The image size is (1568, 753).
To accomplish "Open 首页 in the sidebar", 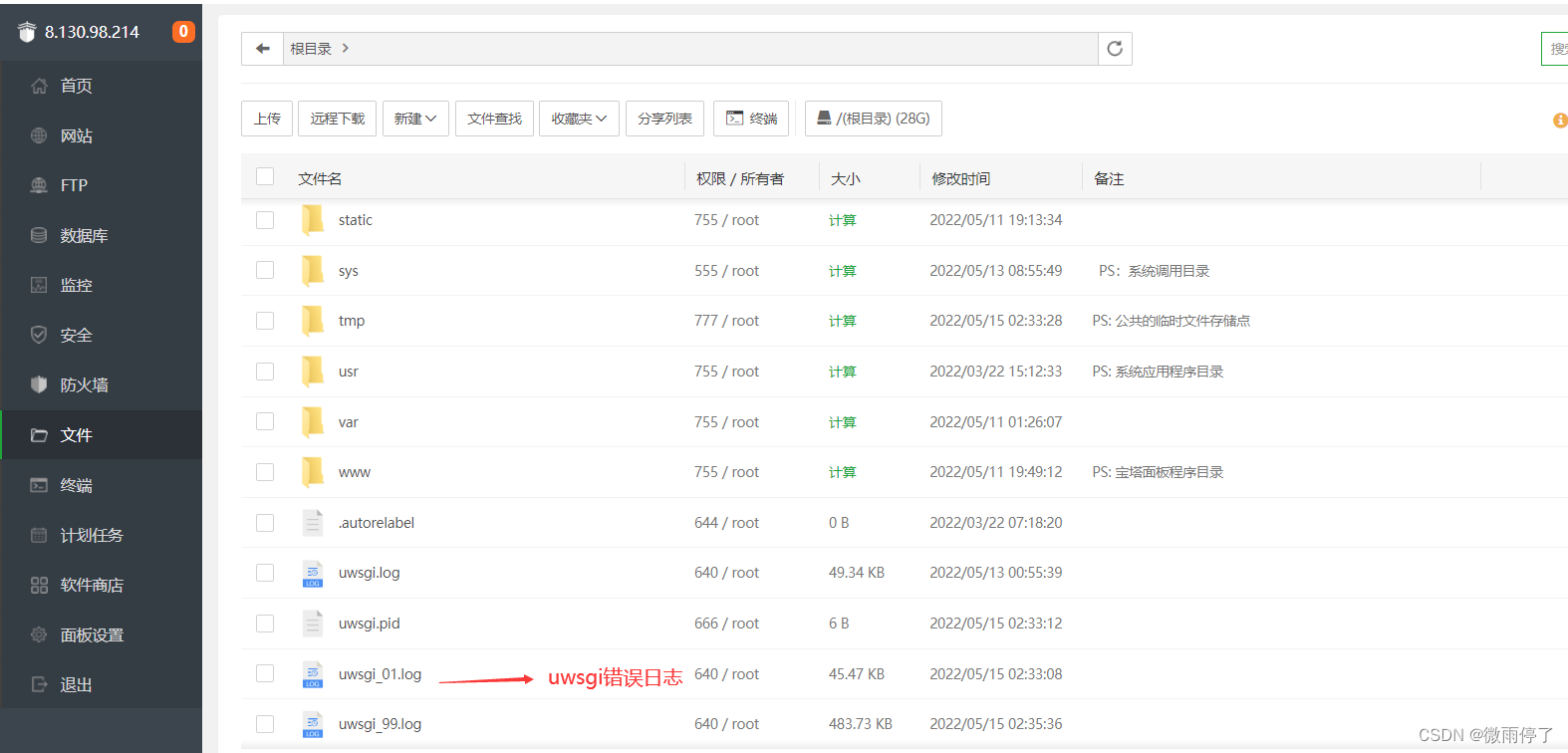I will [77, 86].
